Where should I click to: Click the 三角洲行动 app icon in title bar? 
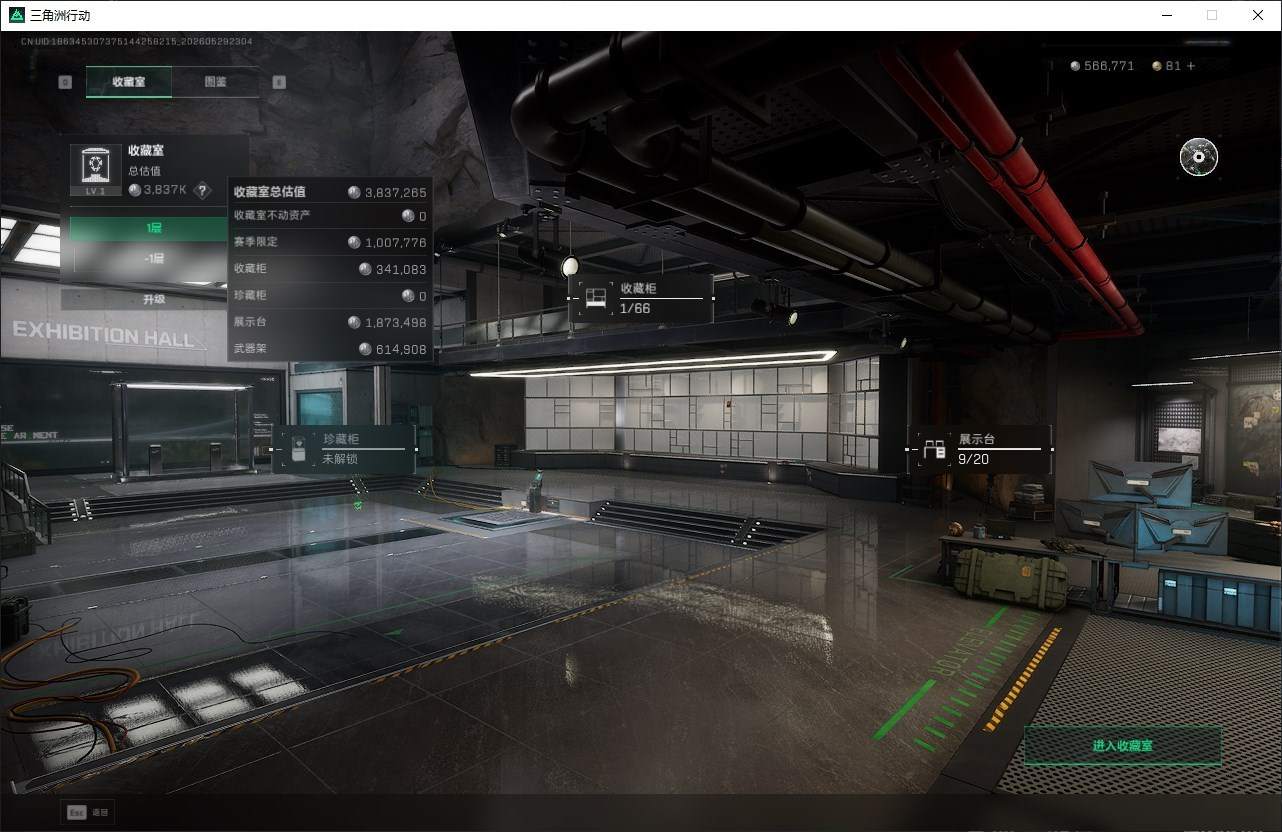coord(16,15)
